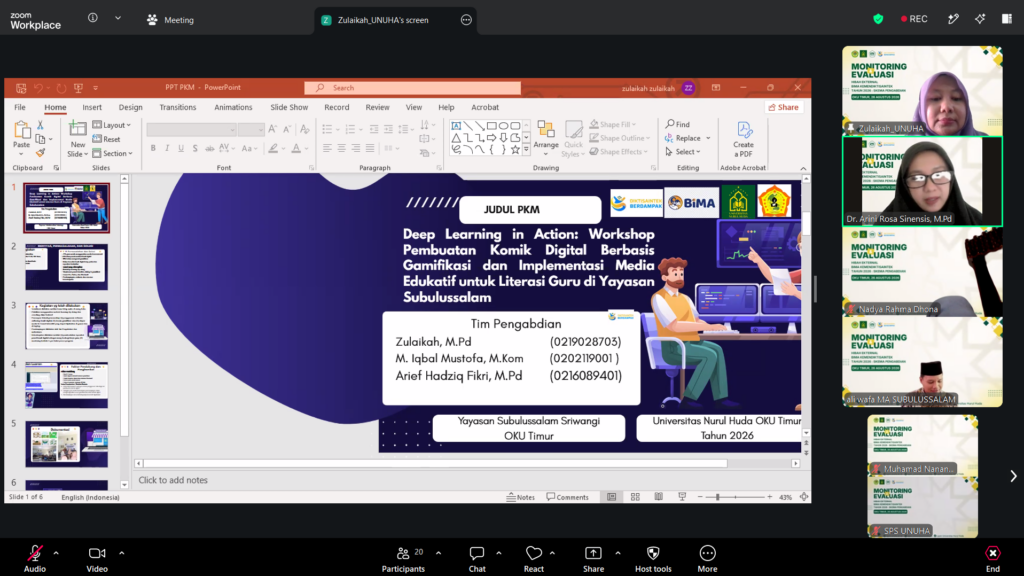Image resolution: width=1024 pixels, height=576 pixels.
Task: Open the Participants options caret
Action: (438, 553)
